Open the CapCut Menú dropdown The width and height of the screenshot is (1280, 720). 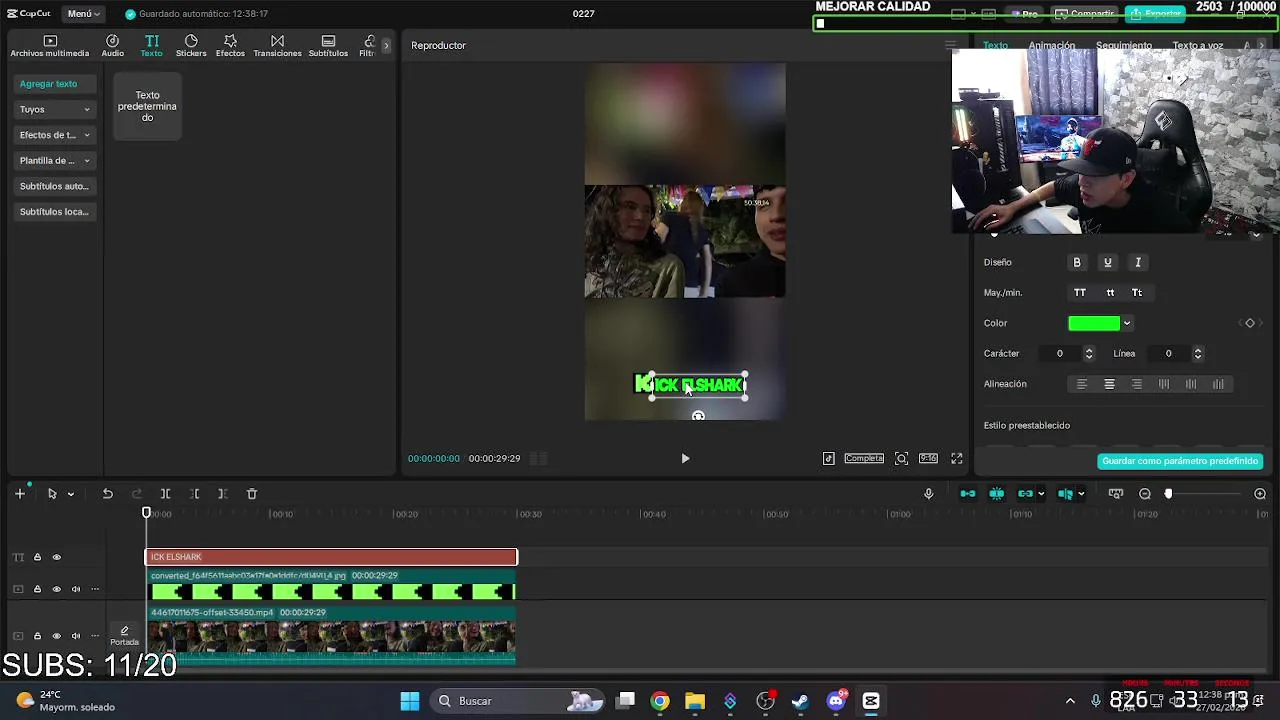click(84, 14)
